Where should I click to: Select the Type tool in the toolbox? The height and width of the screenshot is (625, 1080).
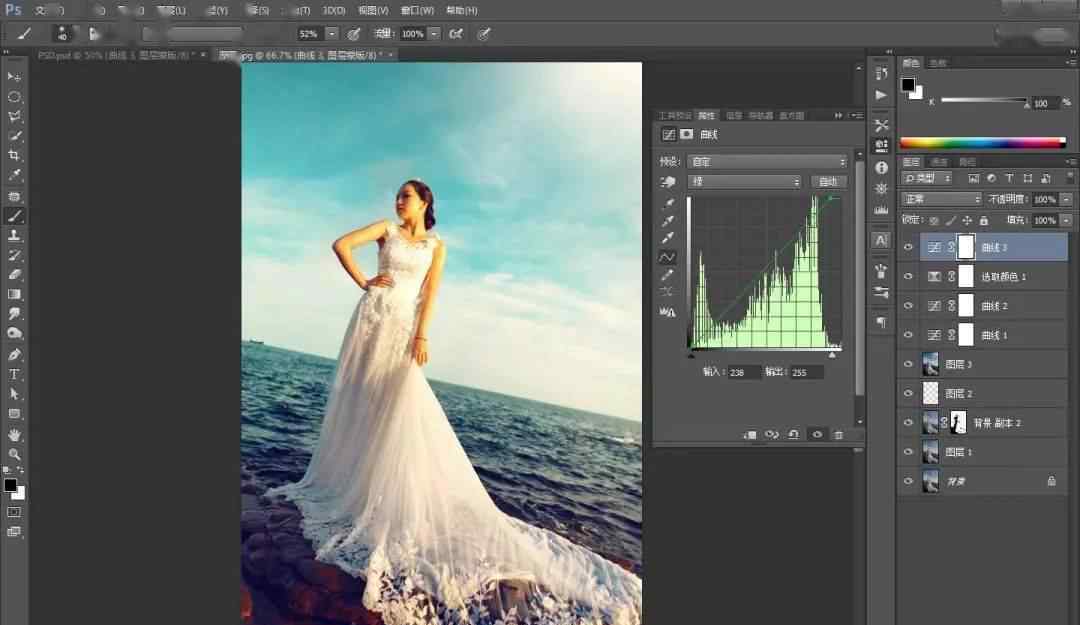[14, 374]
